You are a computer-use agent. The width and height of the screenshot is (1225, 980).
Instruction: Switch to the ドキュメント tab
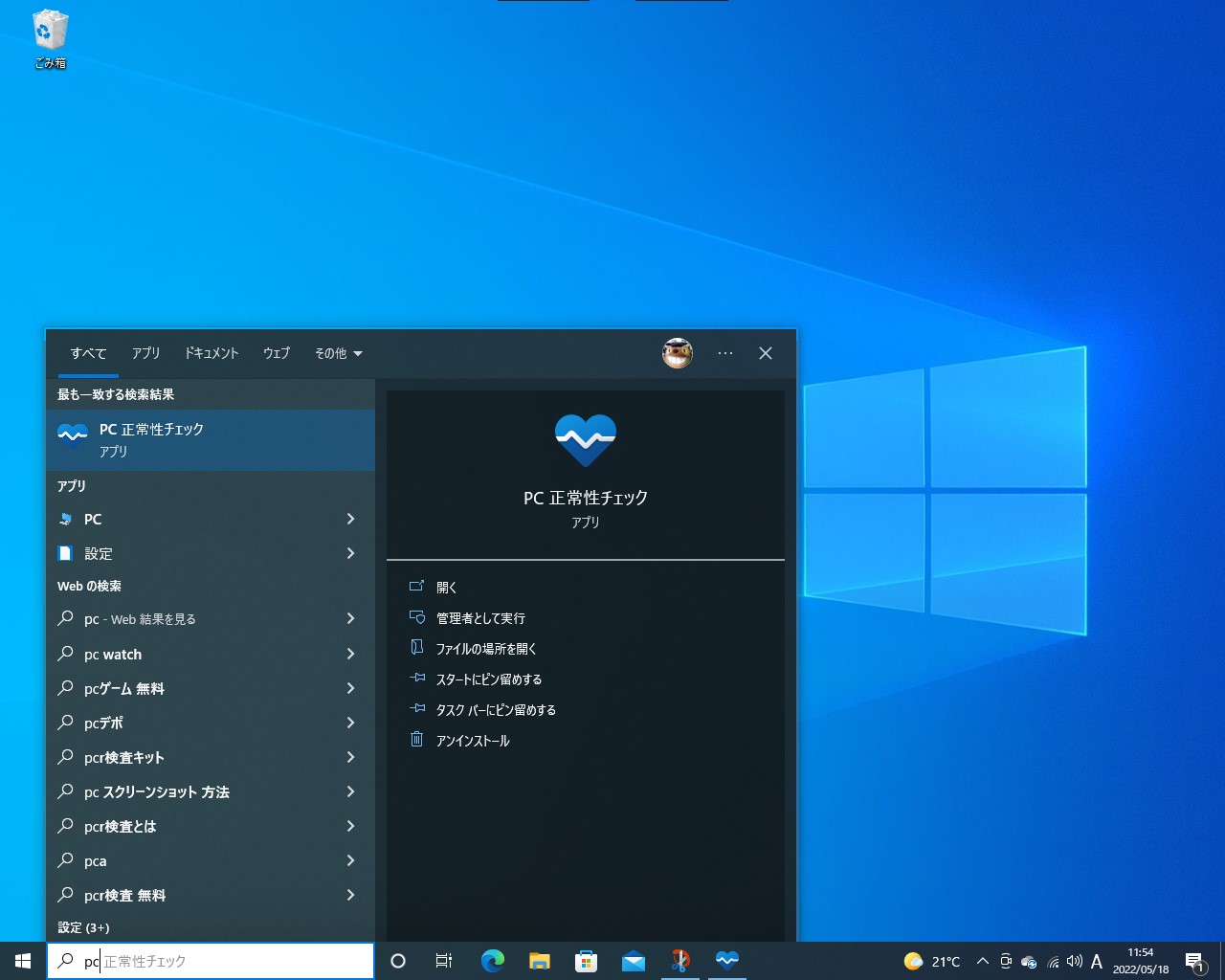(211, 353)
